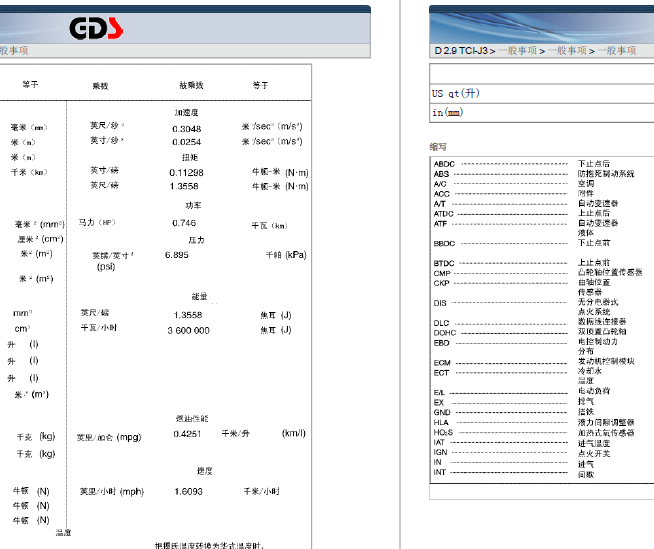The width and height of the screenshot is (654, 549).
Task: Select the HO₂S abbreviation
Action: [443, 433]
